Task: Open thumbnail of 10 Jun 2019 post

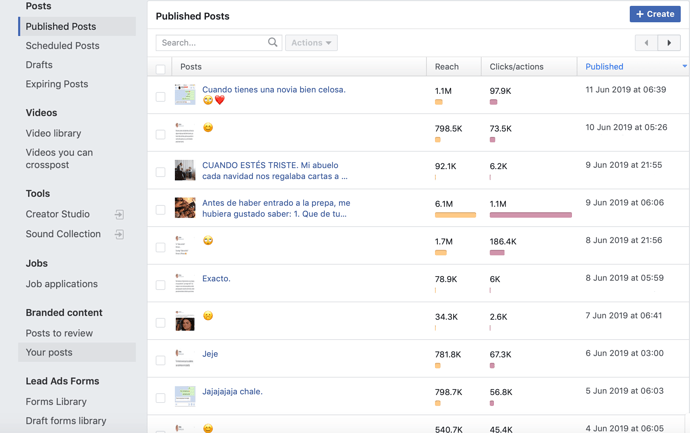Action: (x=185, y=132)
